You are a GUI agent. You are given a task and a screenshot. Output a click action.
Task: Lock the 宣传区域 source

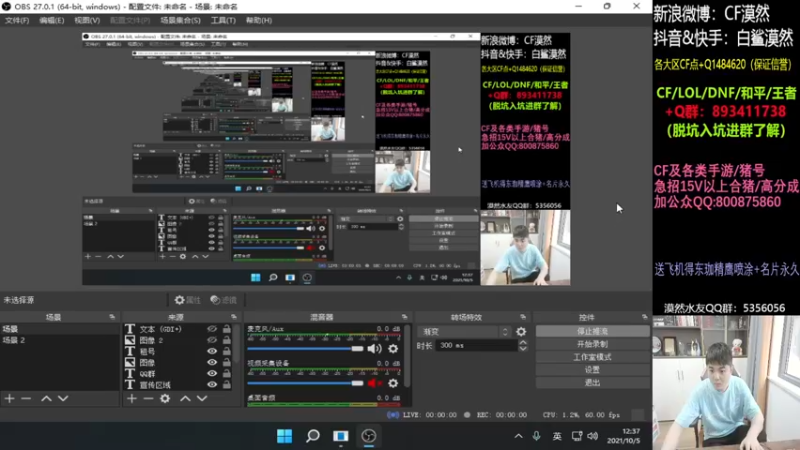point(227,385)
